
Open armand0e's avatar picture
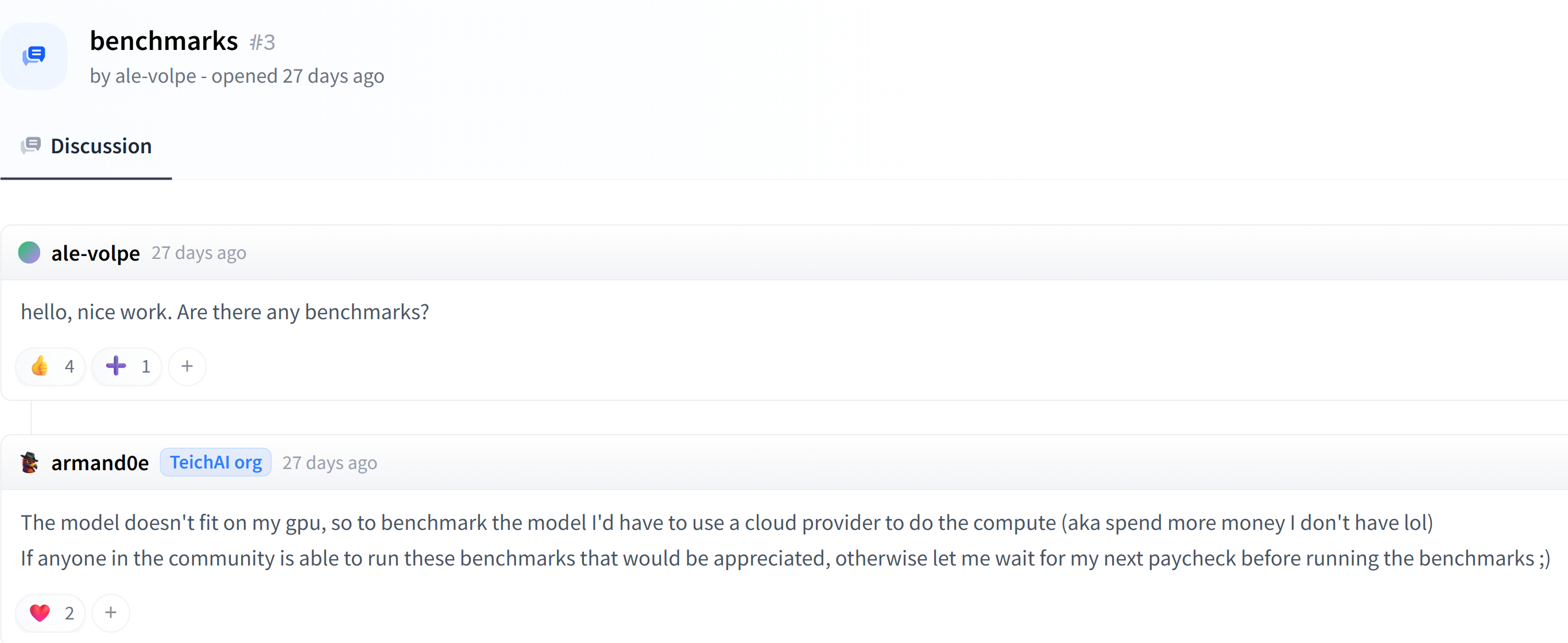(29, 463)
